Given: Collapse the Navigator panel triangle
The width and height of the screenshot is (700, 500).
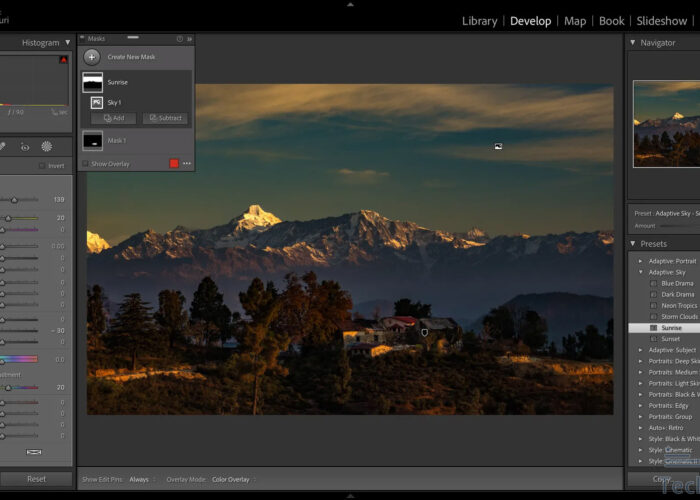Looking at the screenshot, I should 633,42.
